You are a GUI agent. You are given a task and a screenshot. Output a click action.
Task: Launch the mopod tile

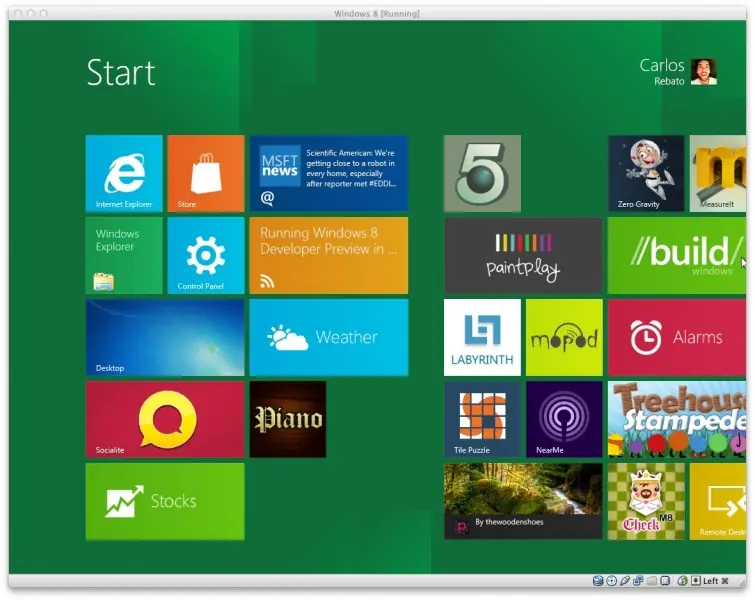[x=564, y=337]
